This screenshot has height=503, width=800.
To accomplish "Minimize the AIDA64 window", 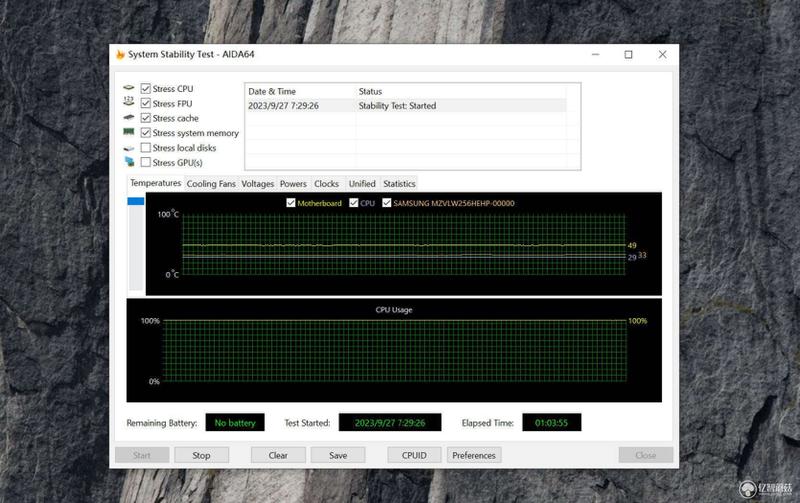I will 595,55.
